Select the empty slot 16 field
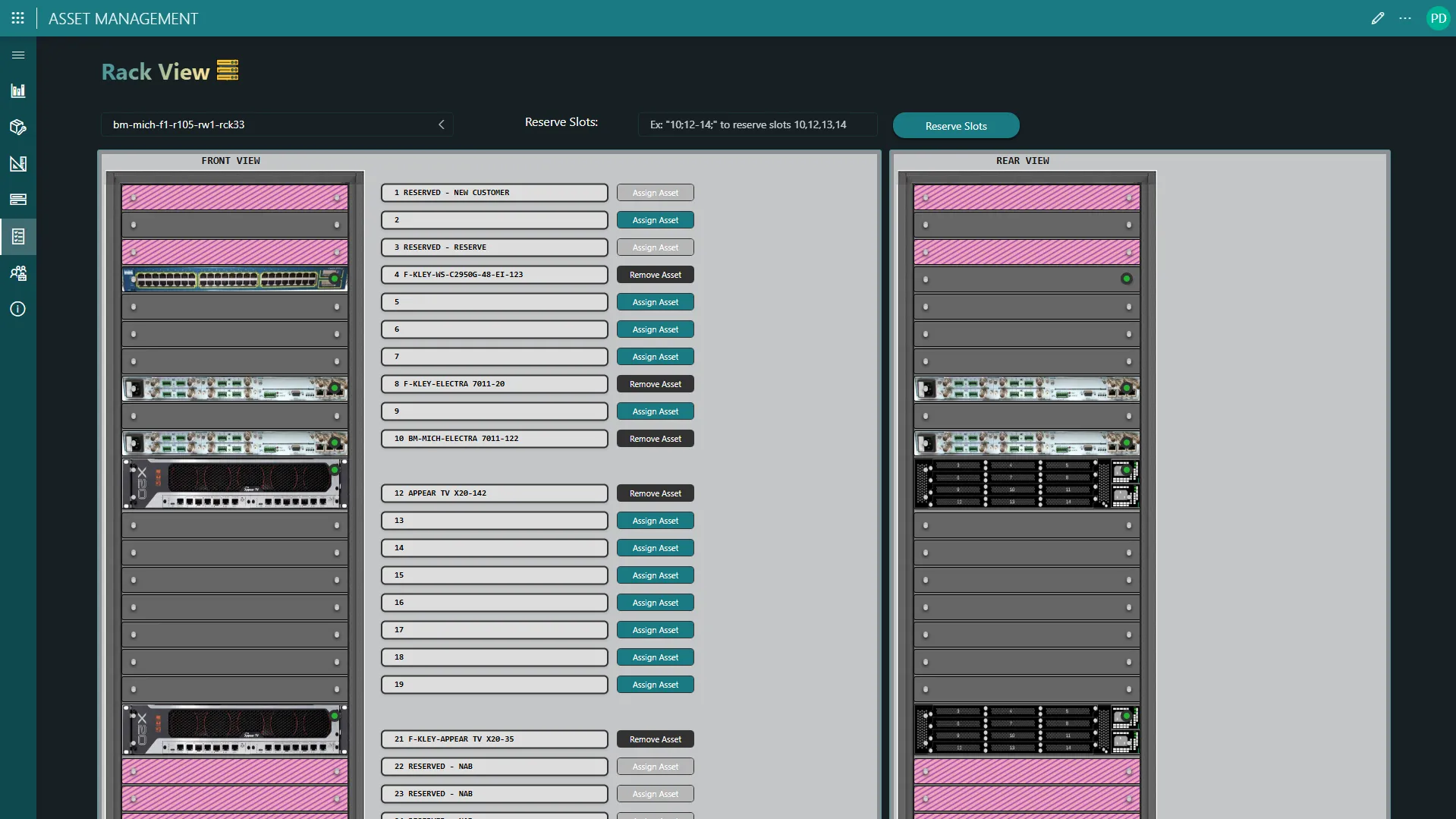The height and width of the screenshot is (819, 1456). click(495, 603)
